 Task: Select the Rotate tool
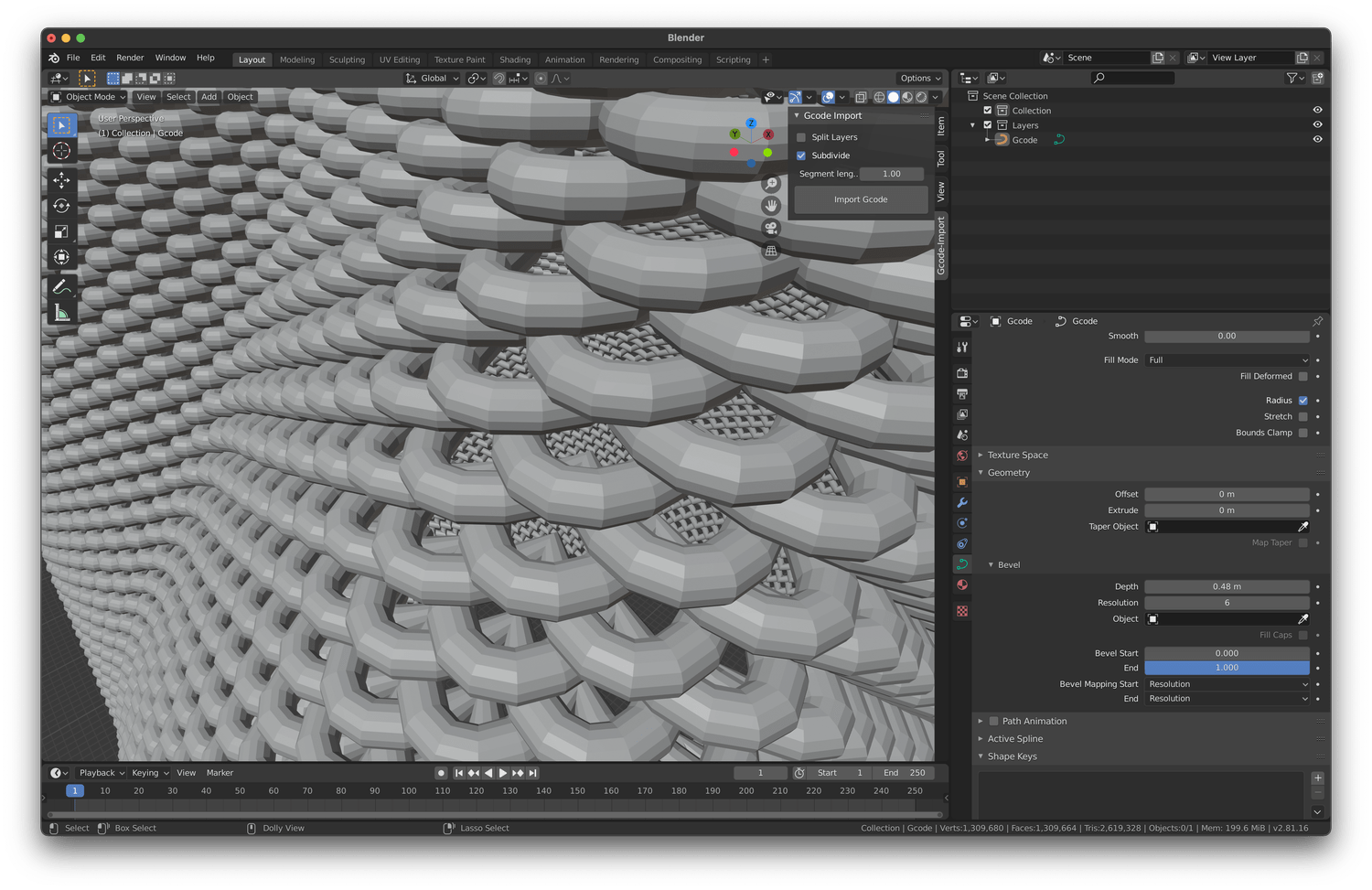(x=61, y=206)
